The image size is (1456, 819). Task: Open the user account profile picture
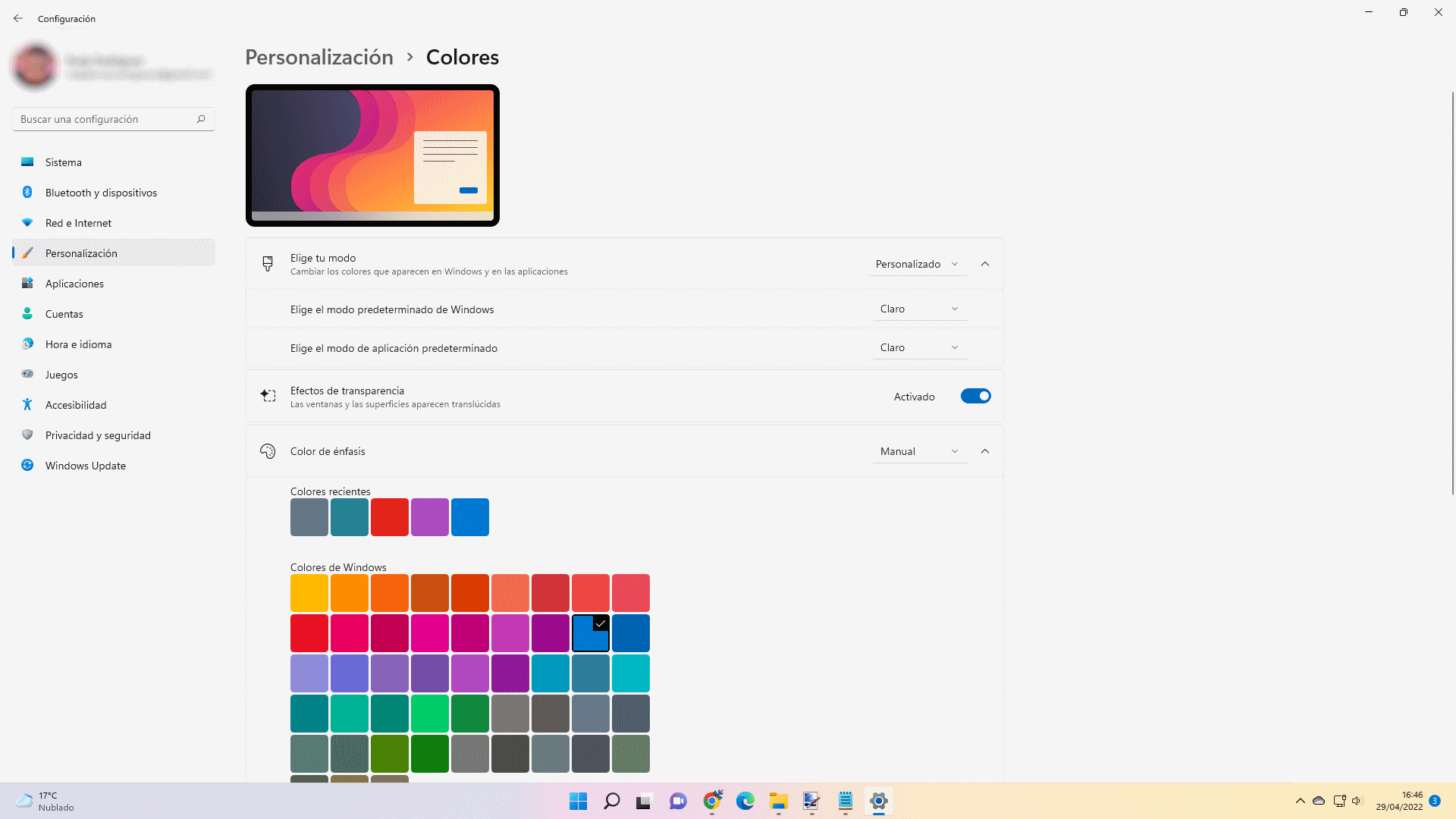click(x=34, y=66)
